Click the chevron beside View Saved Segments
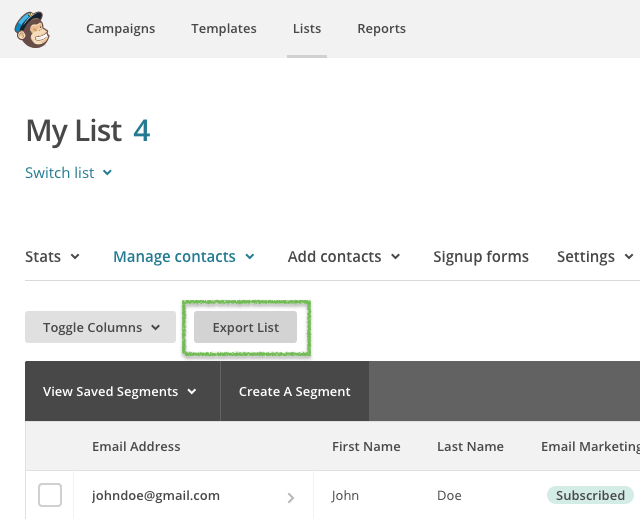The width and height of the screenshot is (640, 519). 191,392
